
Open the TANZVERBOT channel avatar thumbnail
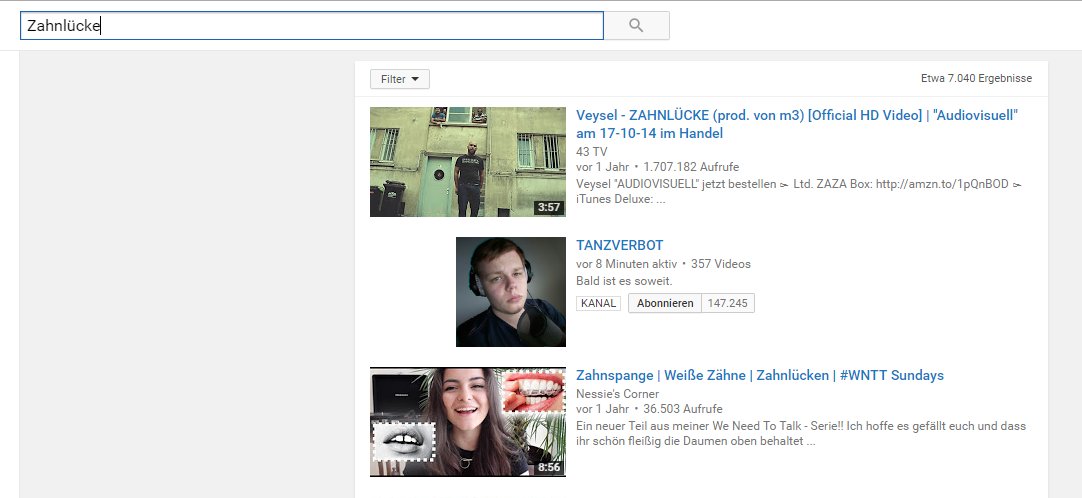pyautogui.click(x=511, y=292)
